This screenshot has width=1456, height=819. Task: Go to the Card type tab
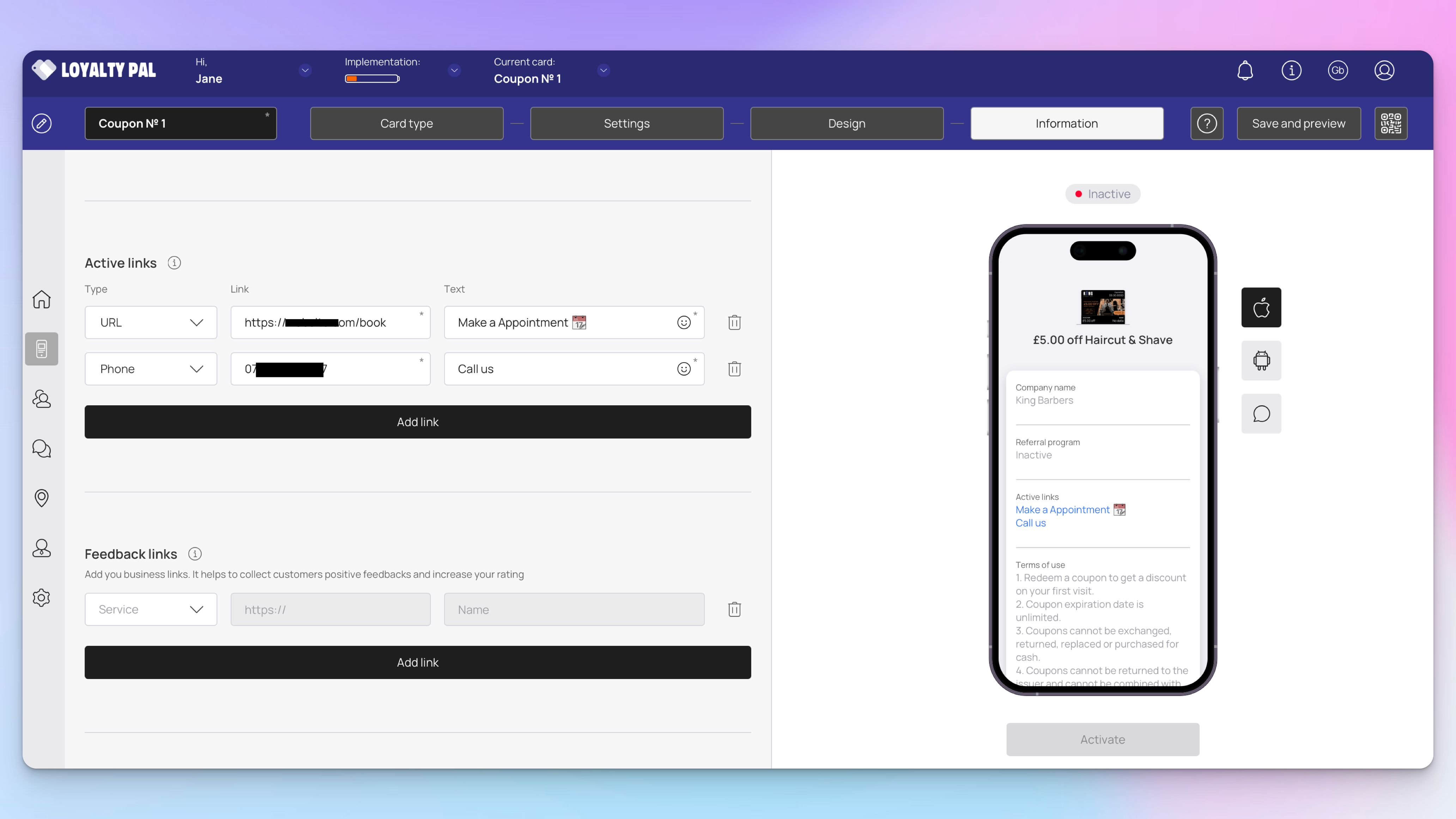[406, 123]
